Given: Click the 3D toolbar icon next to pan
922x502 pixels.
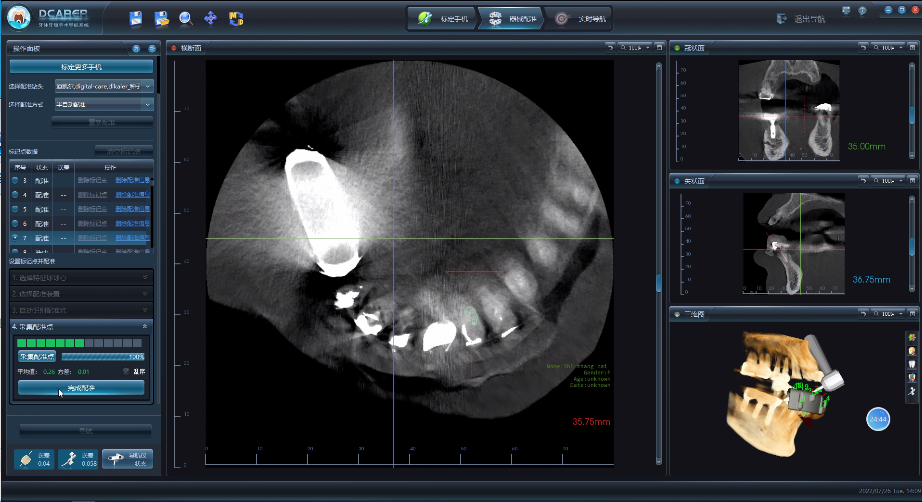Looking at the screenshot, I should (x=236, y=18).
